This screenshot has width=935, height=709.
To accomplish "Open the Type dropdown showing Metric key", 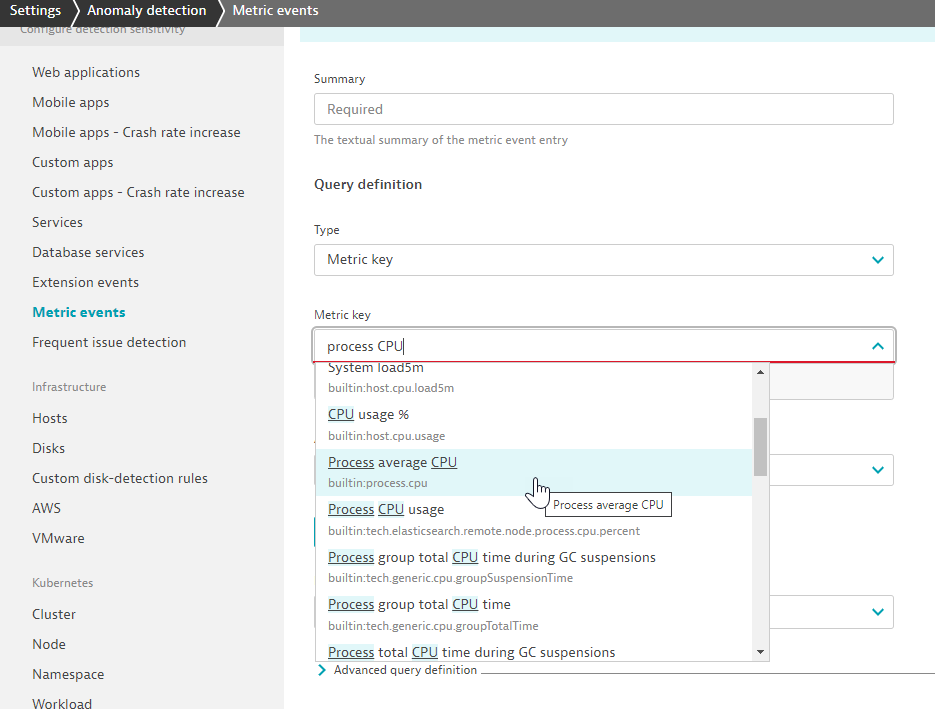I will click(x=603, y=260).
